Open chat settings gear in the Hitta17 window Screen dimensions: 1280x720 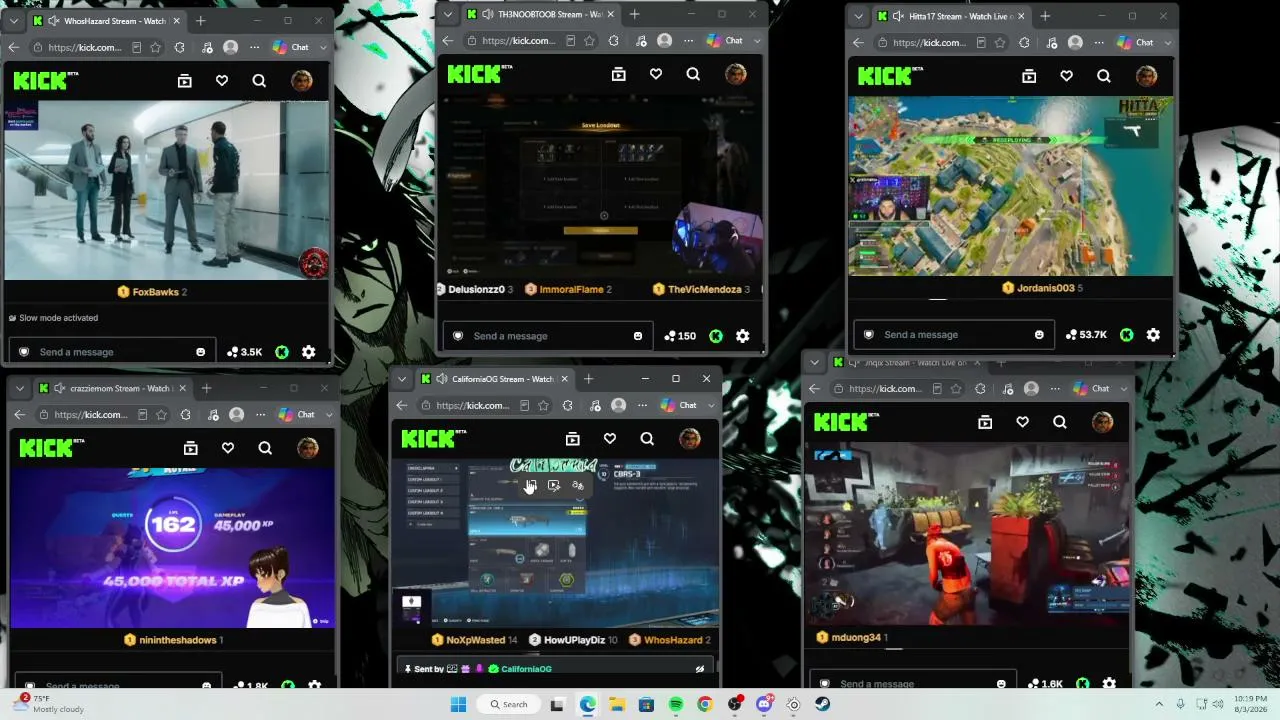[1154, 335]
